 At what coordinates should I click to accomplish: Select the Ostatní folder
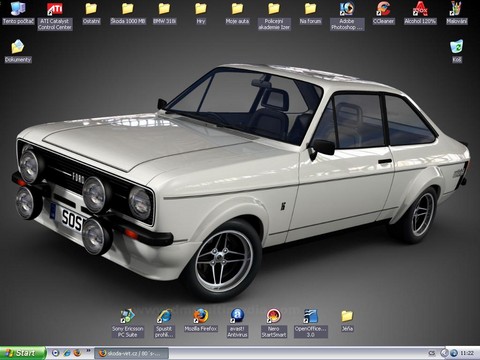tap(91, 13)
